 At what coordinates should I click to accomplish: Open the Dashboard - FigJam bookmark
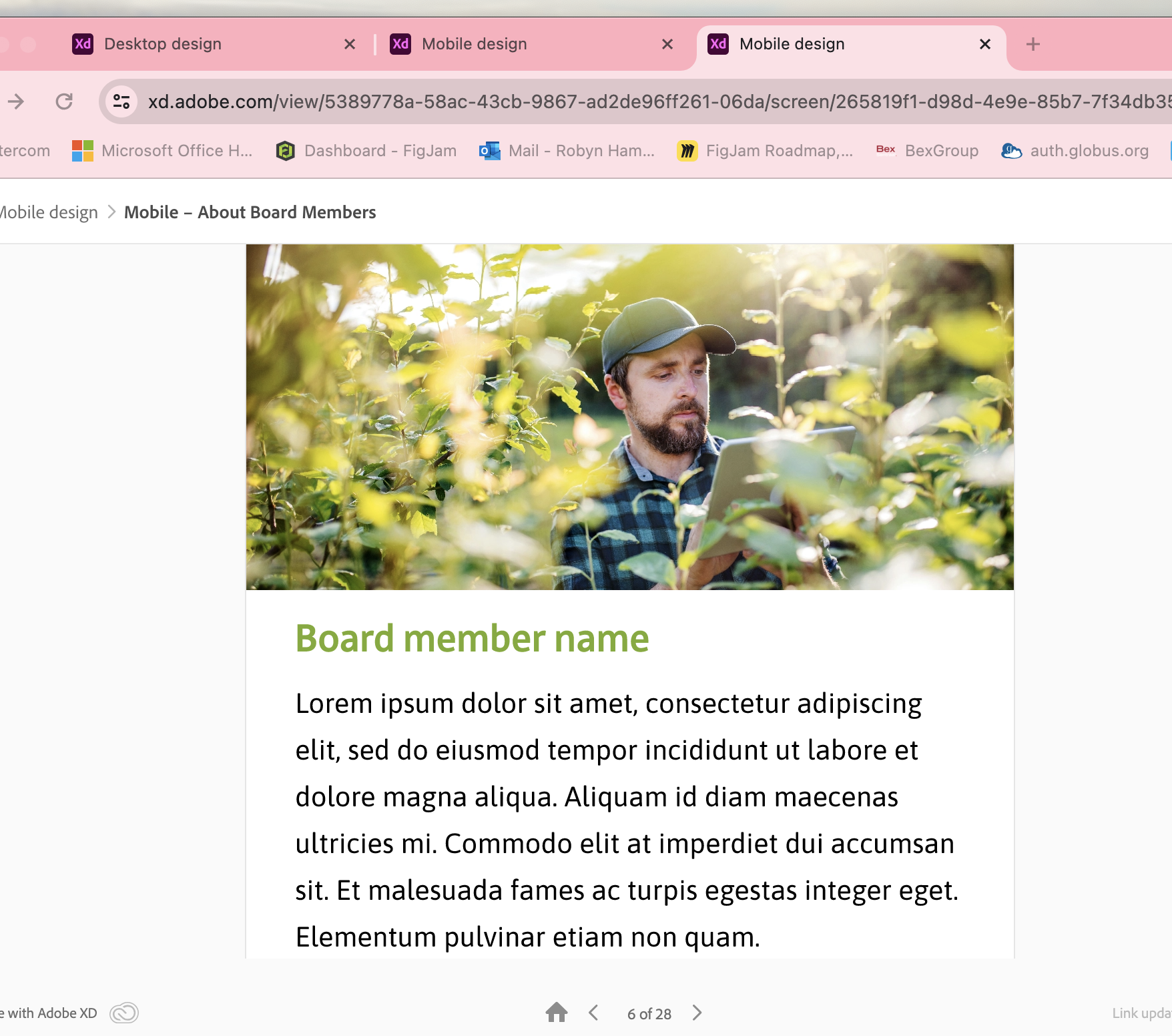click(x=366, y=151)
